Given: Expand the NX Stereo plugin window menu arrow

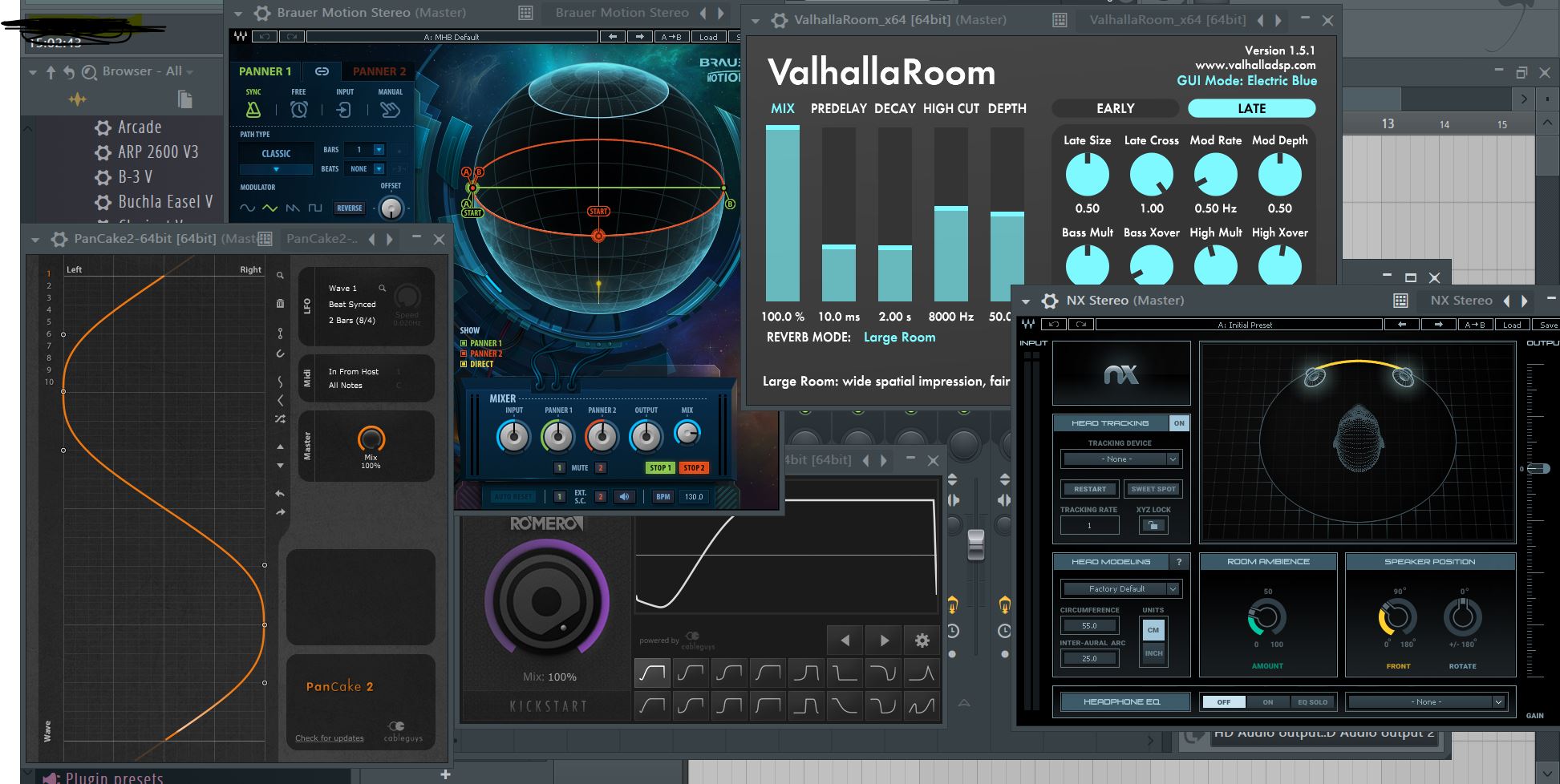Looking at the screenshot, I should 1026,301.
